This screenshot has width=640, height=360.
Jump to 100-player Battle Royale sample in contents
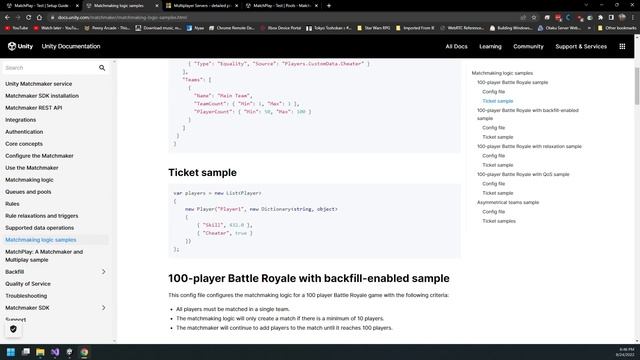click(512, 82)
